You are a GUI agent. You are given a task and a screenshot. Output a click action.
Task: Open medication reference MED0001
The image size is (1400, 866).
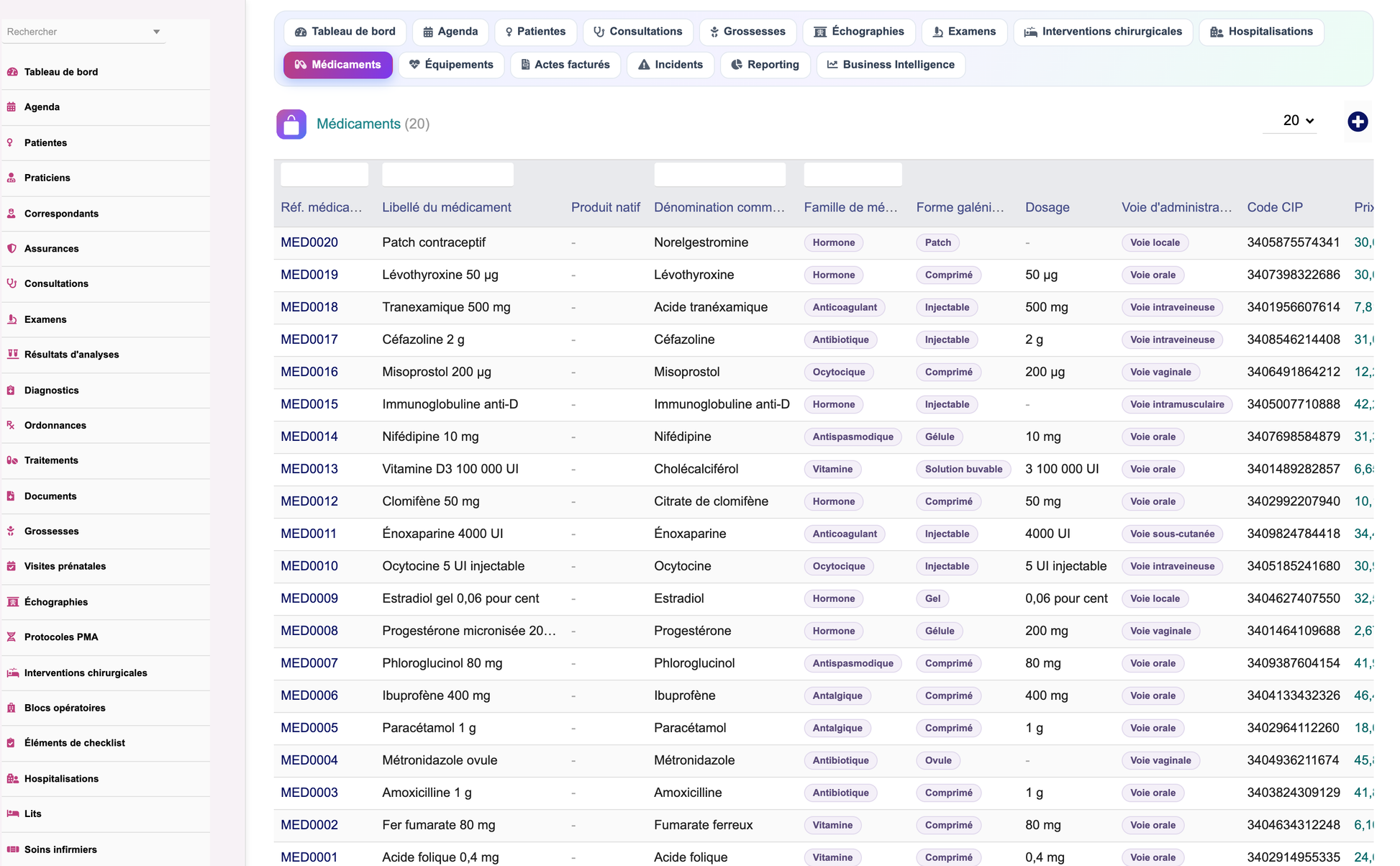tap(309, 857)
